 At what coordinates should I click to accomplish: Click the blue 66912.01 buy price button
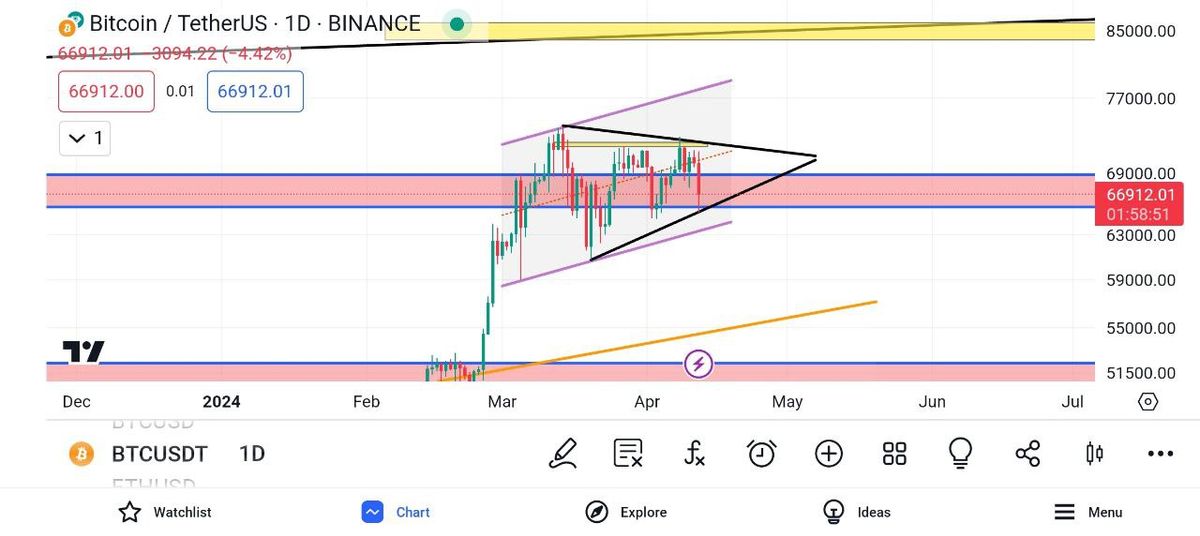coord(255,92)
